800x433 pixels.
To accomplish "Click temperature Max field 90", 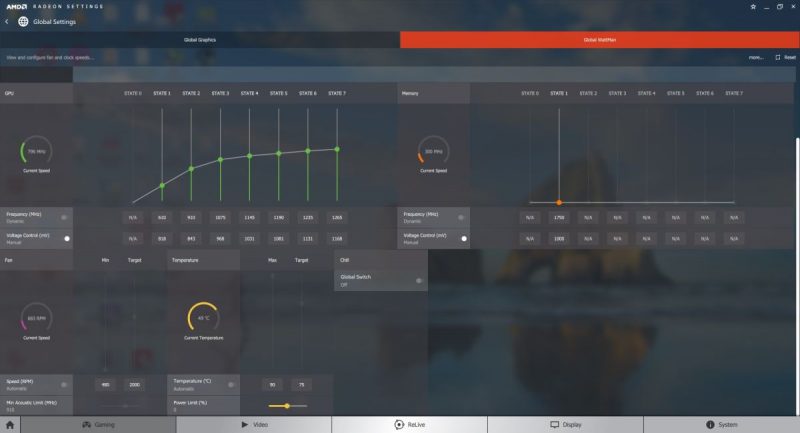I will (x=272, y=385).
